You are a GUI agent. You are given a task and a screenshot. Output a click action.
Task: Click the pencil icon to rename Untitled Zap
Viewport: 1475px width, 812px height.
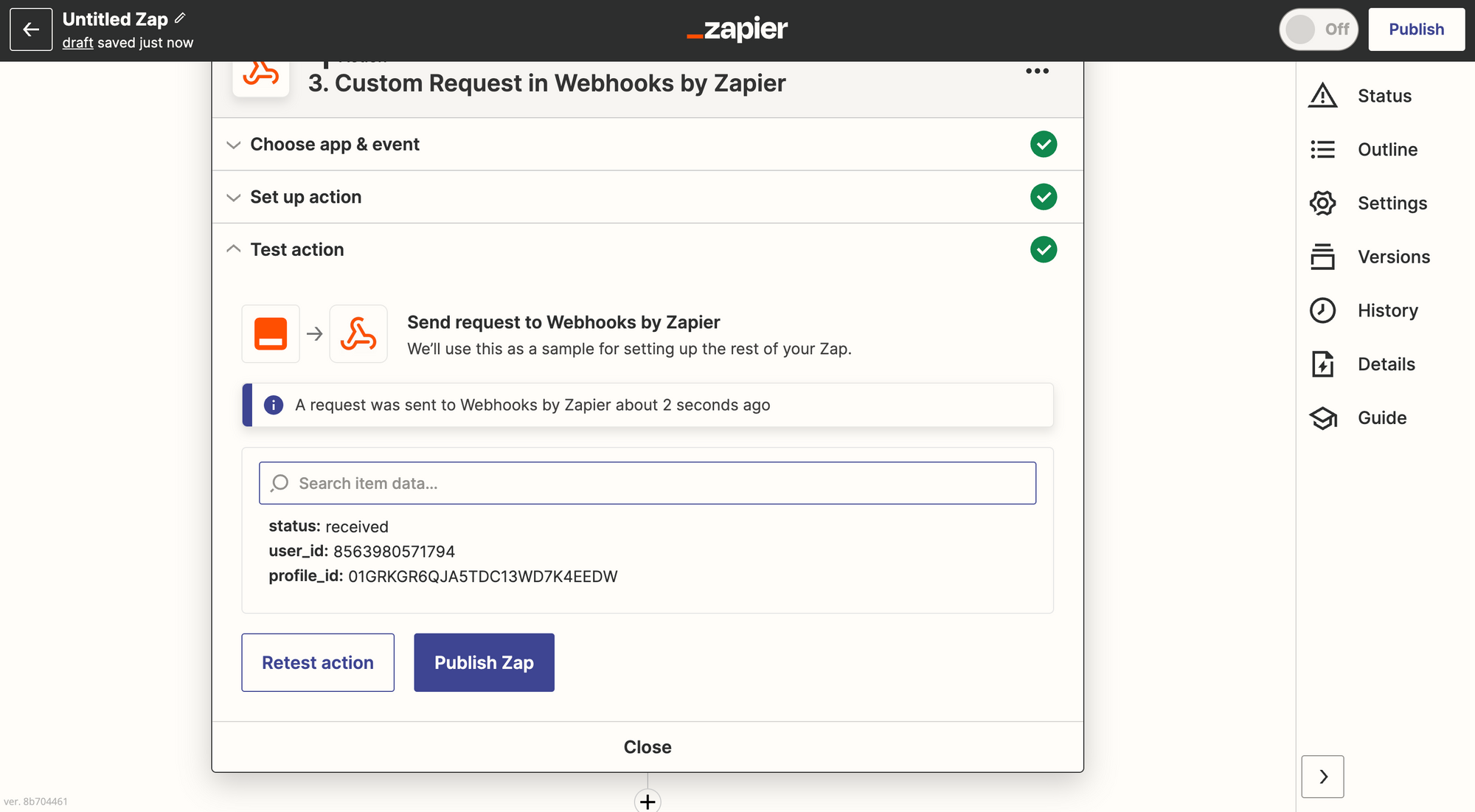180,18
